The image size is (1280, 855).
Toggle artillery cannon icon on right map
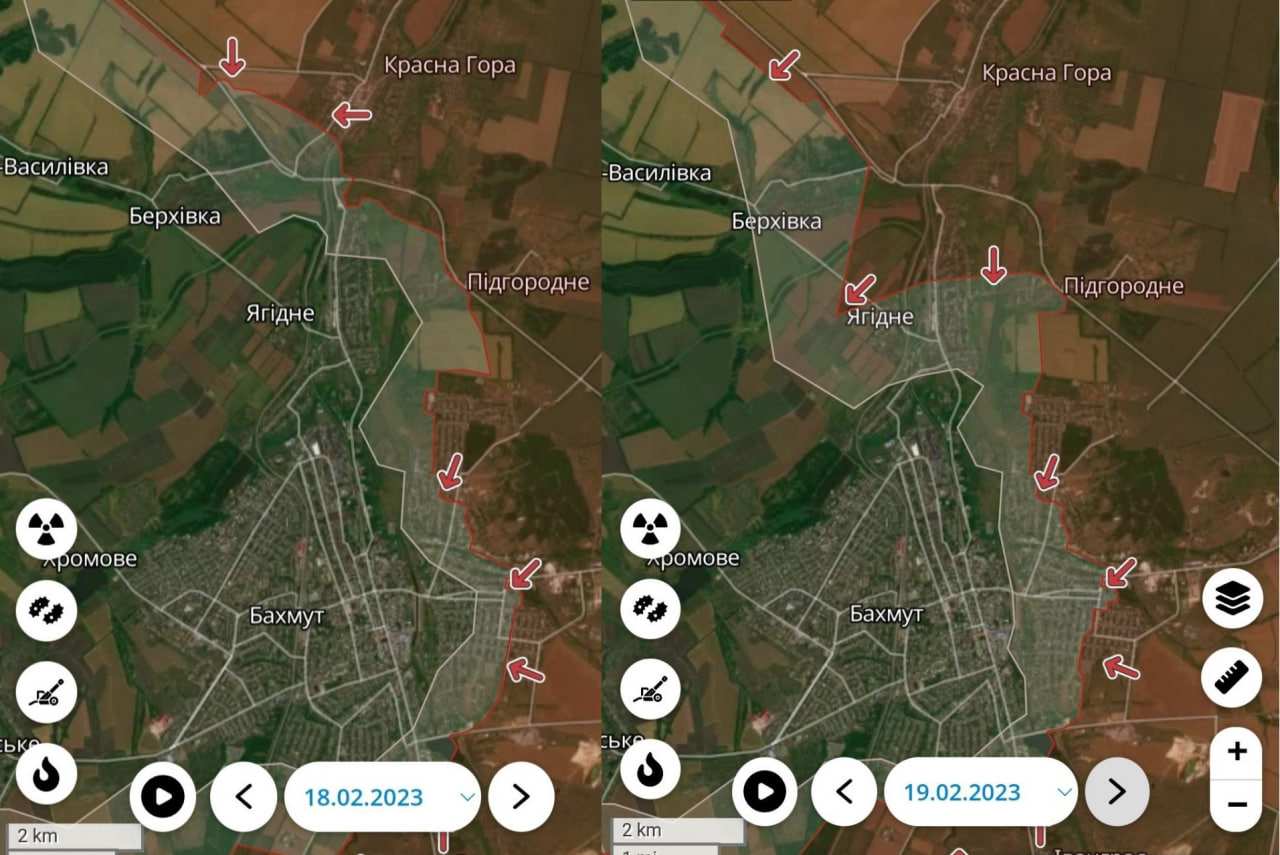click(650, 691)
